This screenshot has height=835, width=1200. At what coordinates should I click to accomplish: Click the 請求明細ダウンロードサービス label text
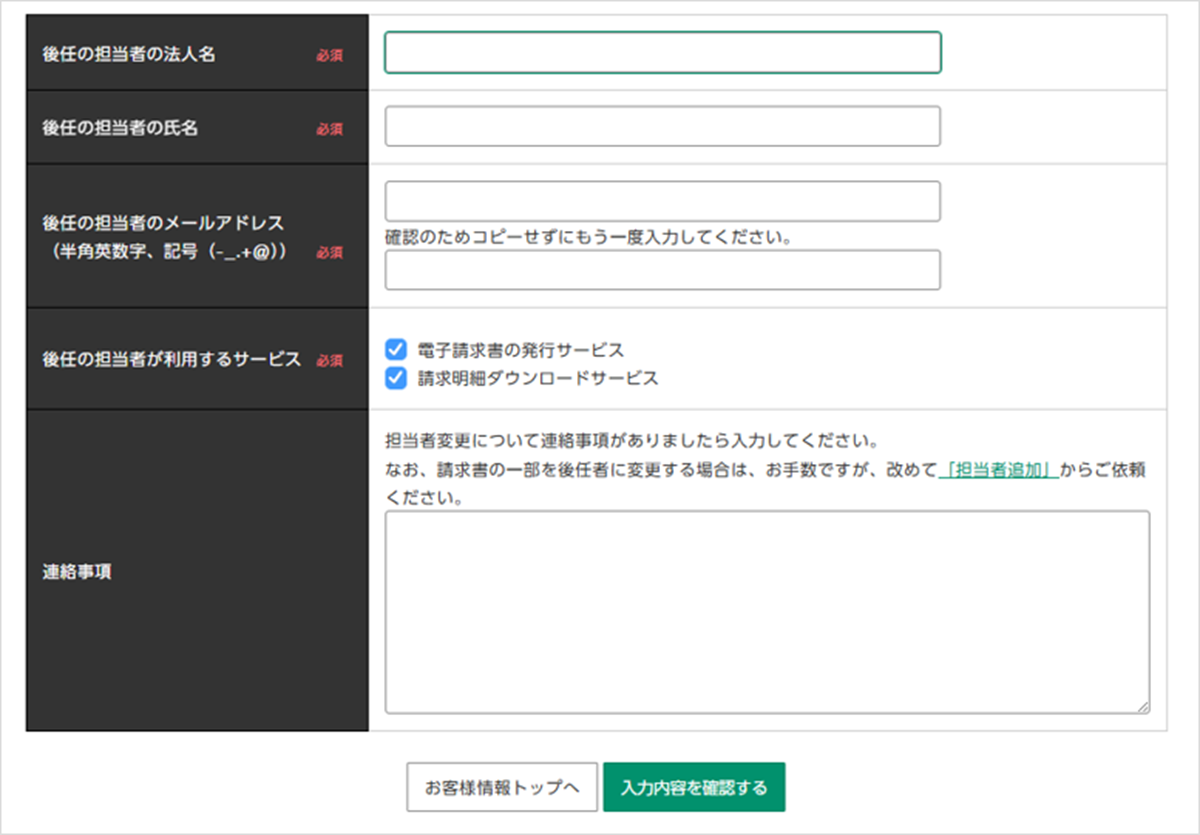[538, 378]
